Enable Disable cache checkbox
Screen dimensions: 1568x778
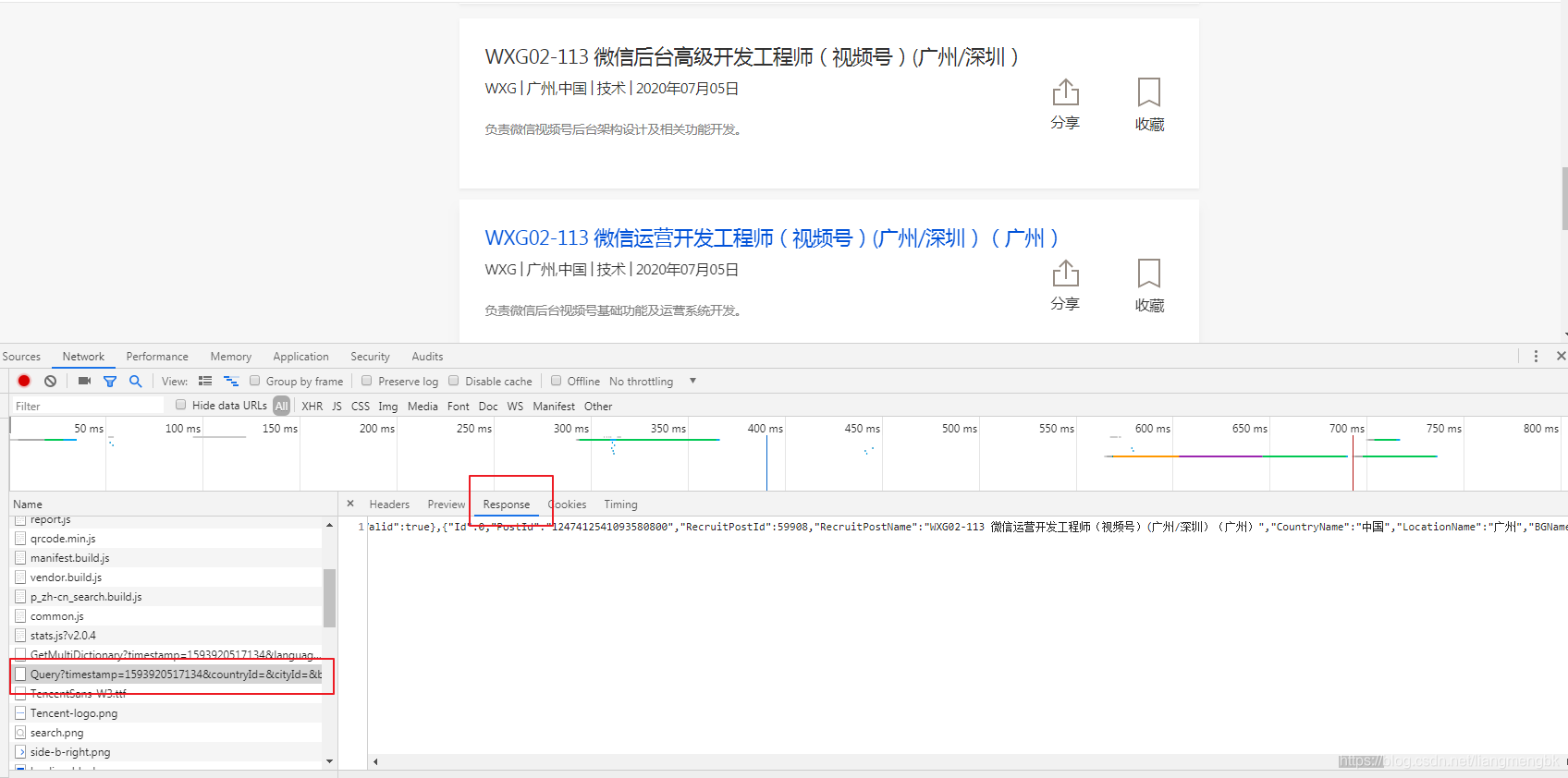coord(454,381)
